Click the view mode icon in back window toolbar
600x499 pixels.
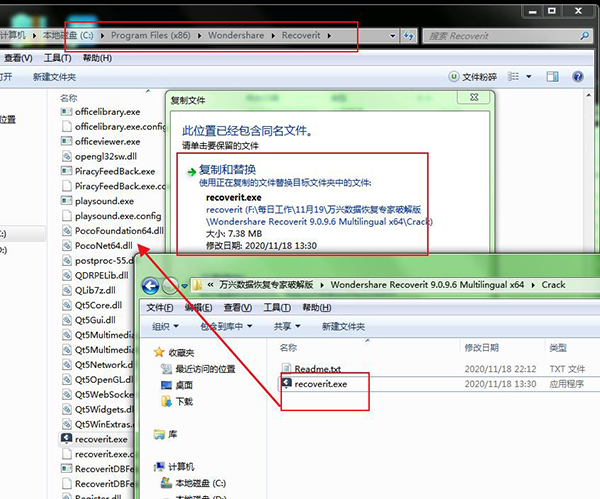click(x=513, y=77)
